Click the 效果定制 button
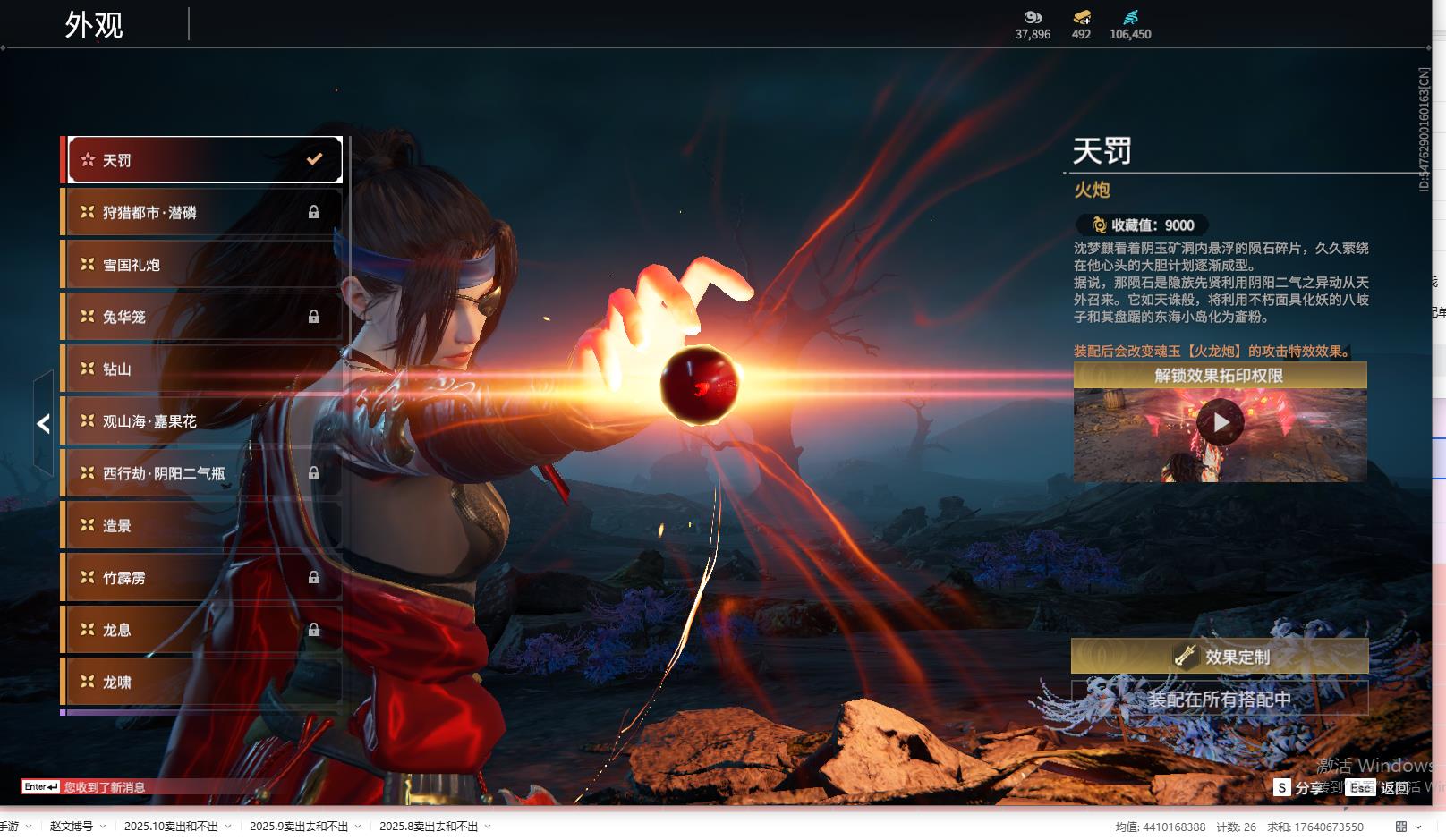Screen dimensions: 1446x840 pos(1220,657)
